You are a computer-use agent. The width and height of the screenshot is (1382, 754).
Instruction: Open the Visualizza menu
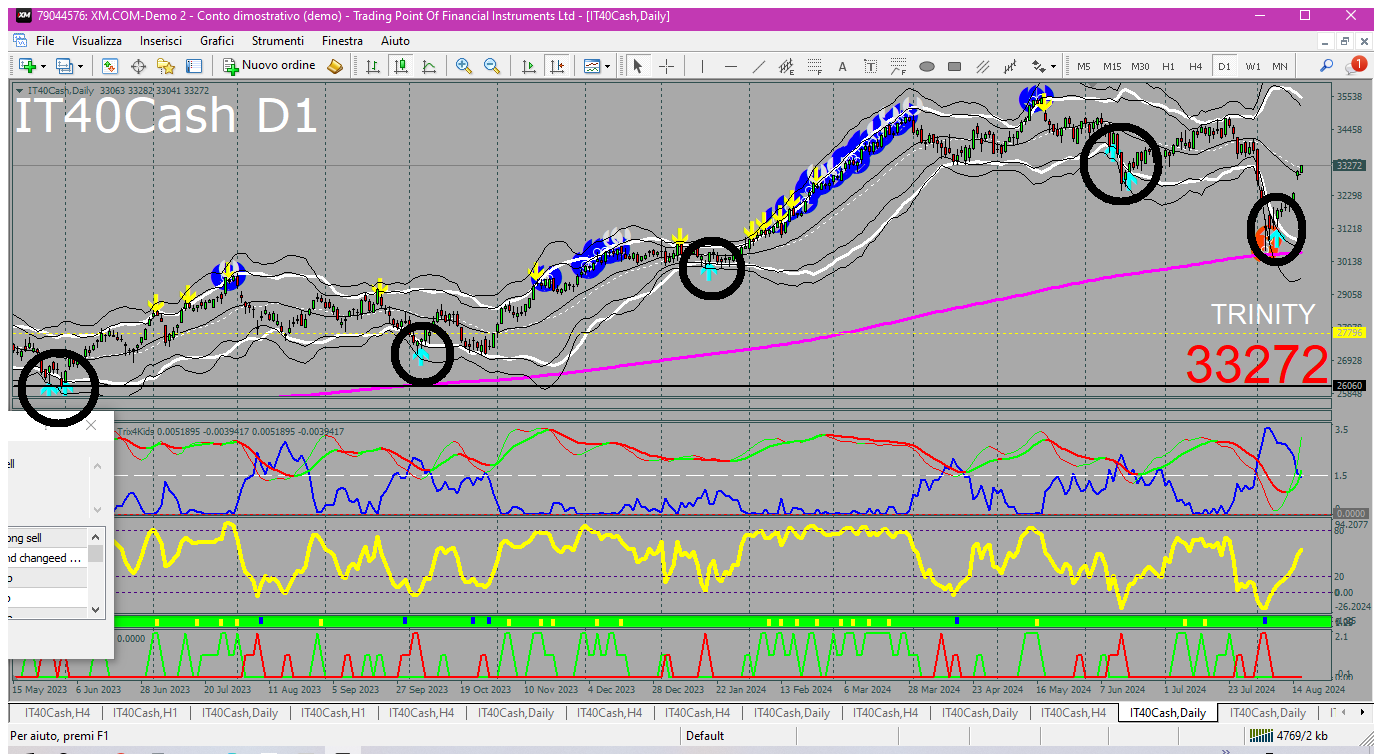97,41
